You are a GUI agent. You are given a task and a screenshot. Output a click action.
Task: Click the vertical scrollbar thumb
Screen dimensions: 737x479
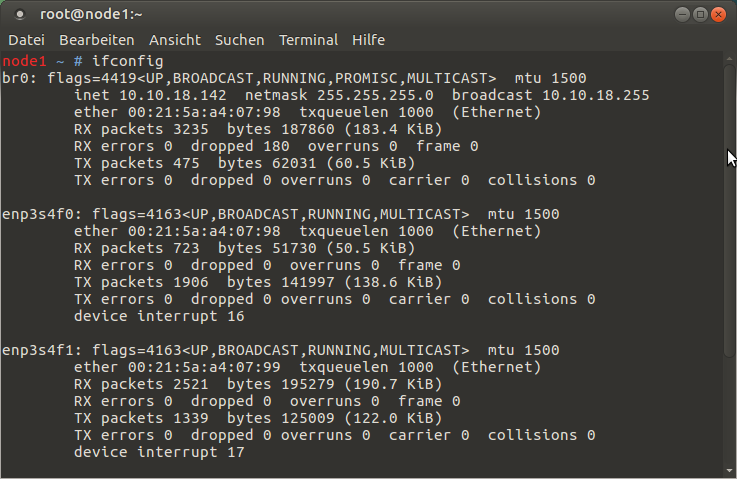click(729, 211)
